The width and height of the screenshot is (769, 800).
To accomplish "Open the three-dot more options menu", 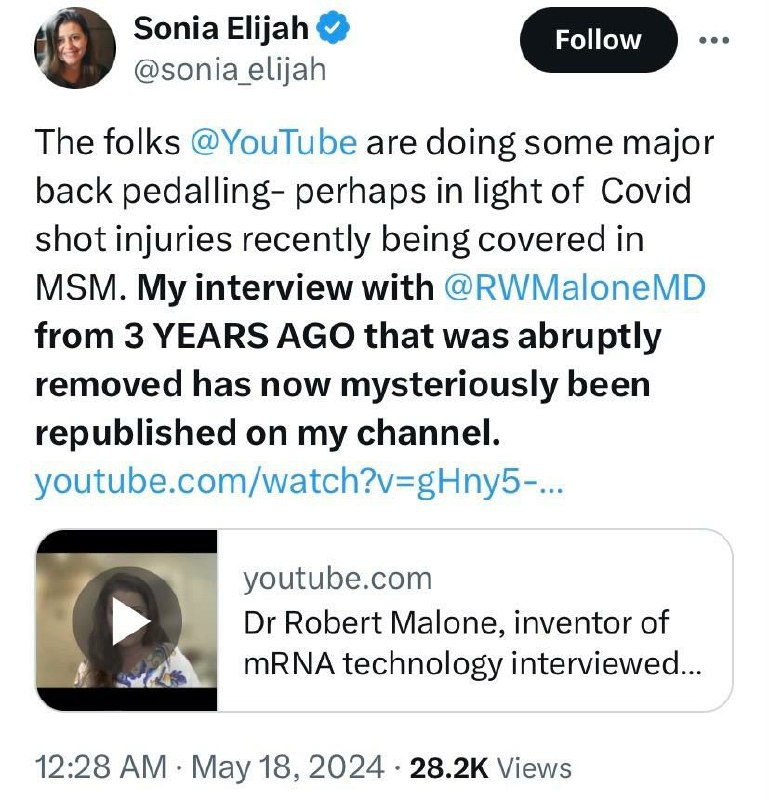I will coord(713,40).
